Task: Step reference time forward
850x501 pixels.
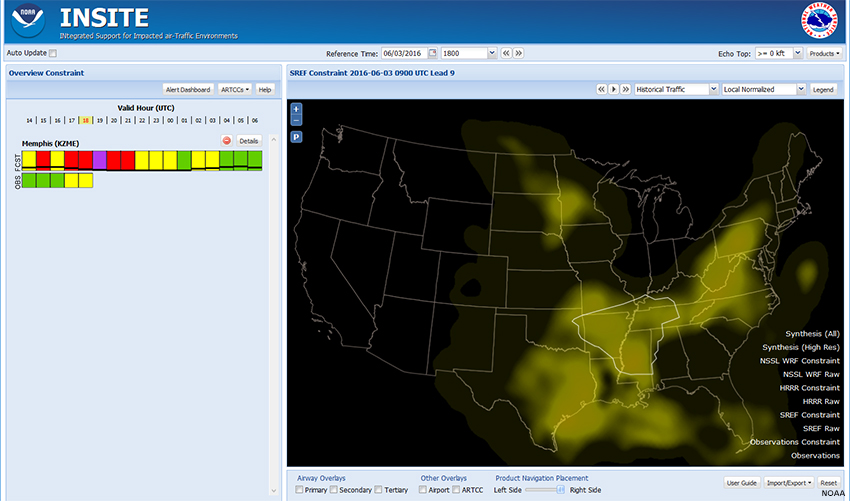Action: click(518, 53)
